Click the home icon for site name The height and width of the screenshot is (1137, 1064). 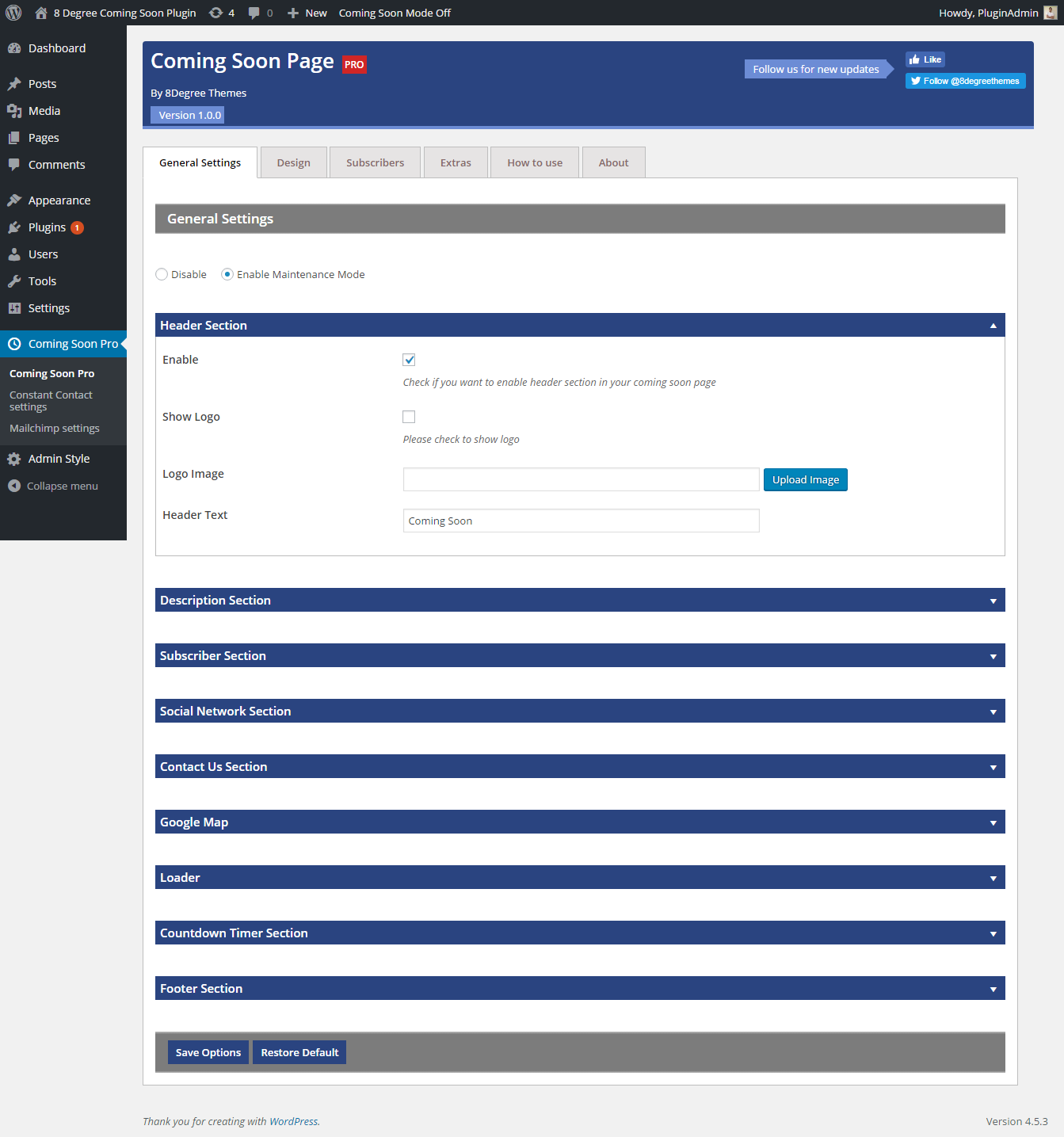point(41,13)
